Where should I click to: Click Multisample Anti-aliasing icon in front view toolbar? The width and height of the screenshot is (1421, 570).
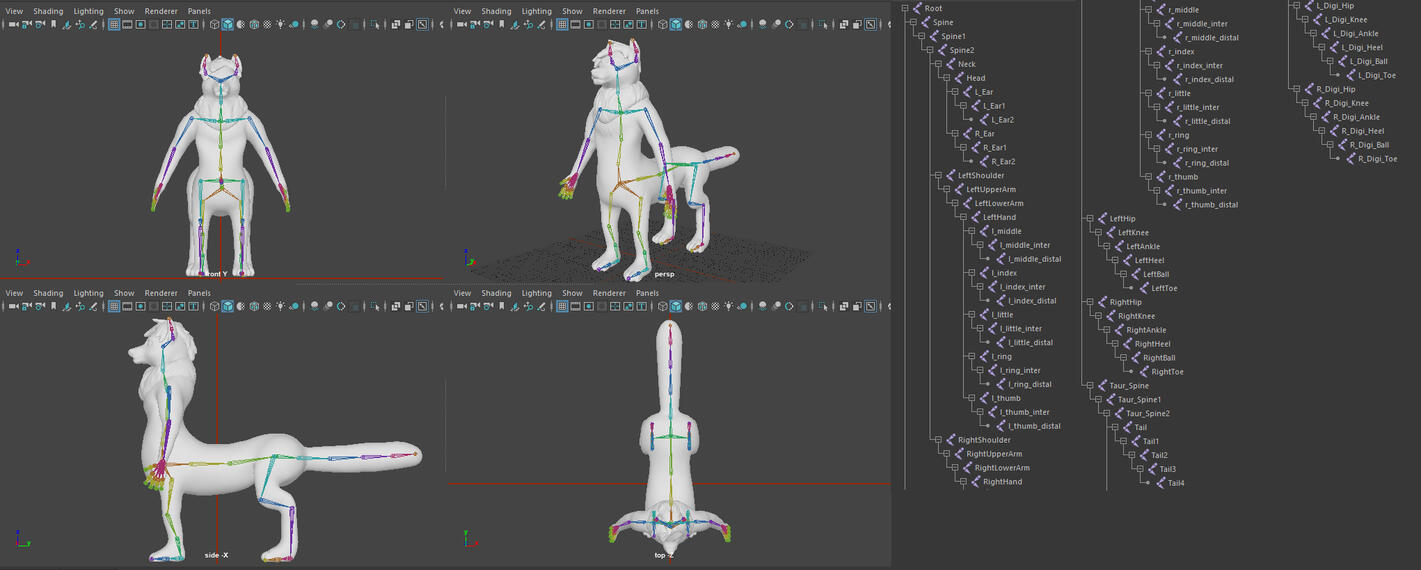tap(341, 24)
